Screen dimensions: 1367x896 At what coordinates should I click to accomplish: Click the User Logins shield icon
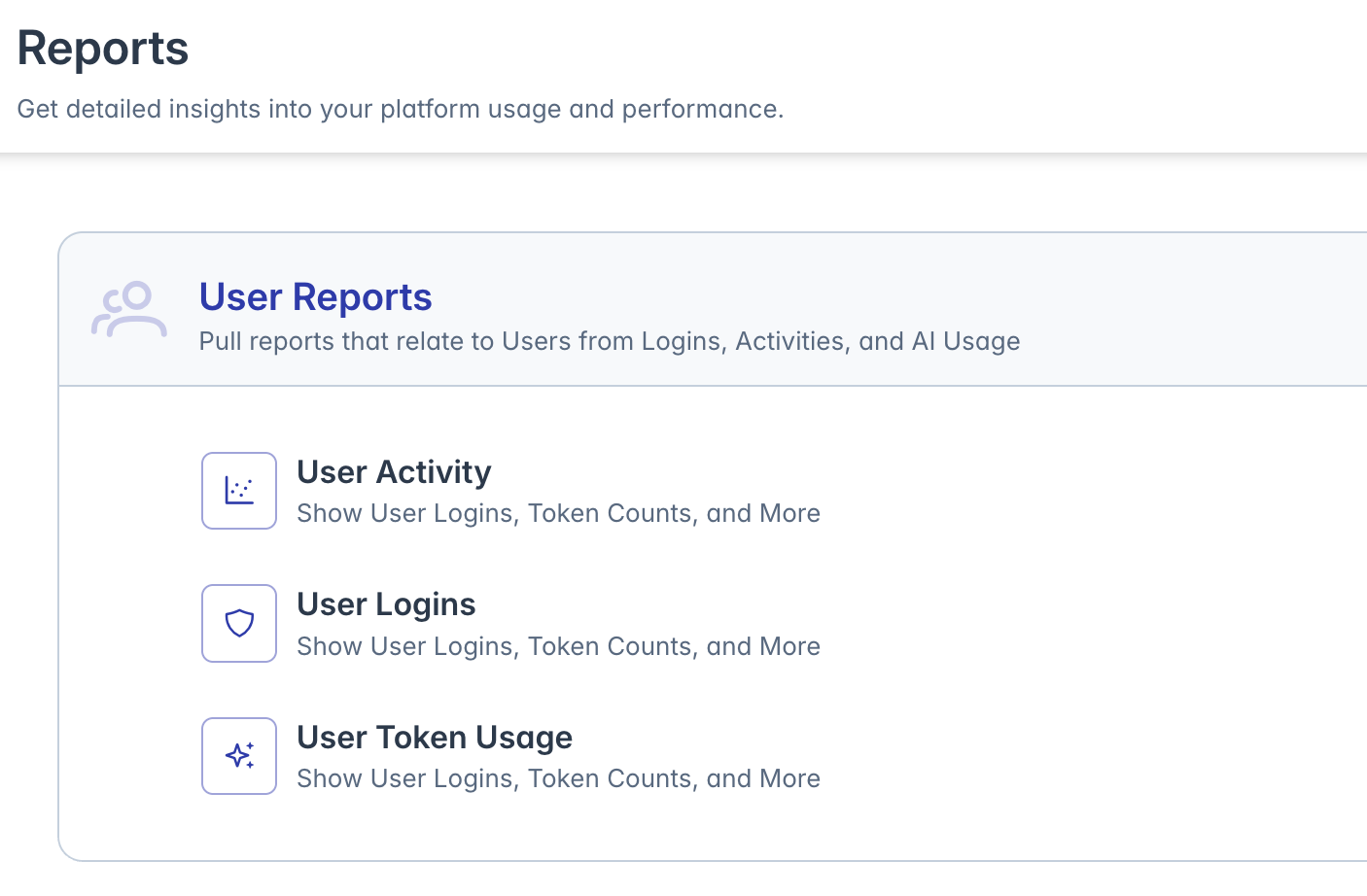coord(239,623)
